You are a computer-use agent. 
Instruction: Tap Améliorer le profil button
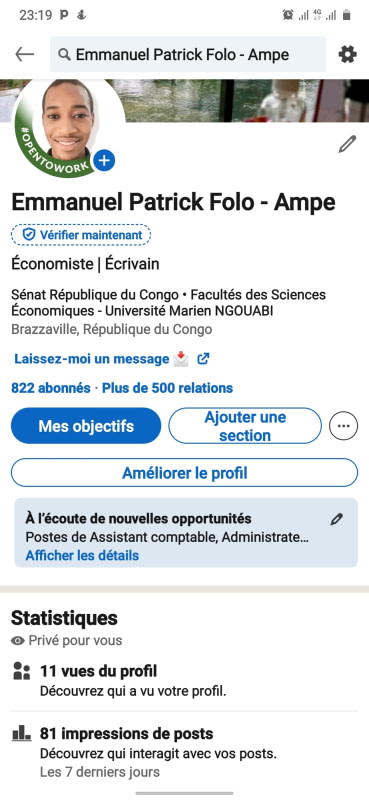pyautogui.click(x=184, y=473)
